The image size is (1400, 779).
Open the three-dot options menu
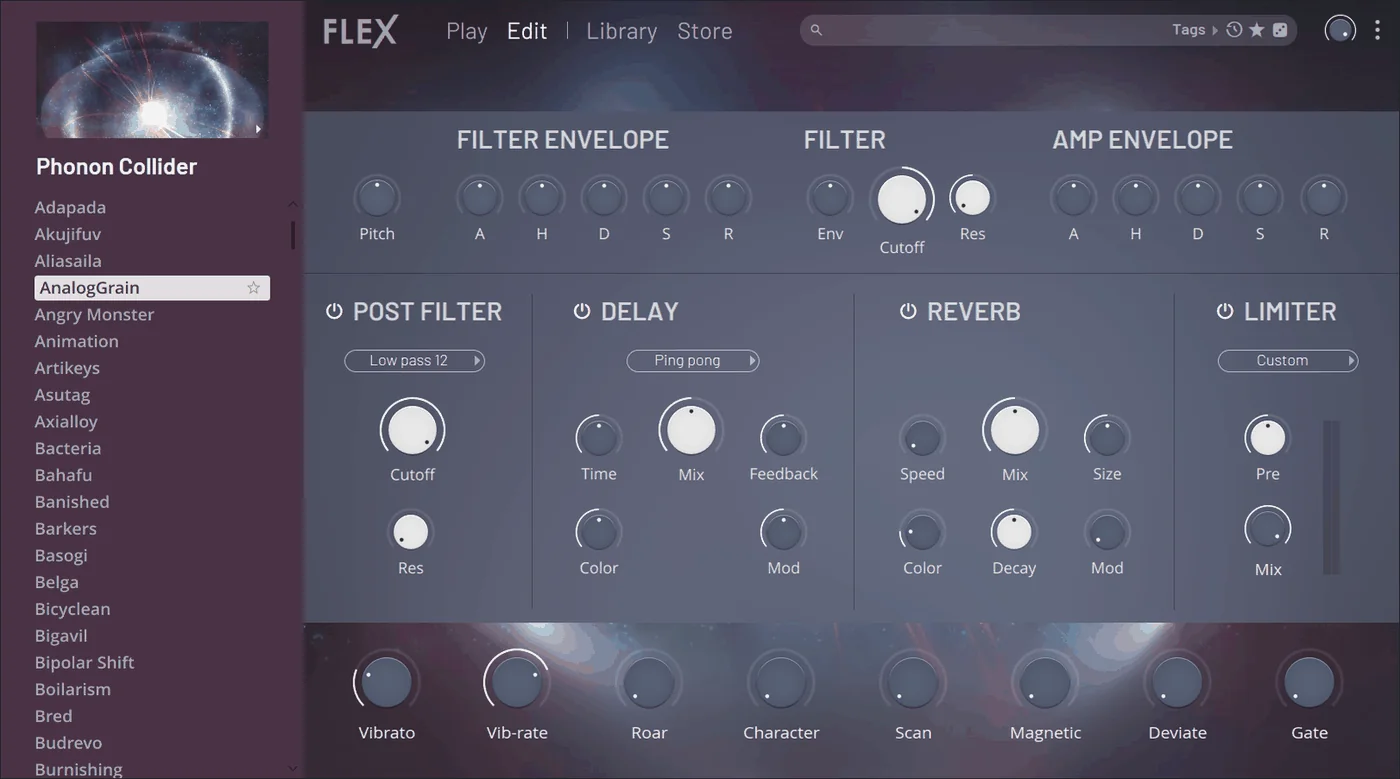[1377, 30]
